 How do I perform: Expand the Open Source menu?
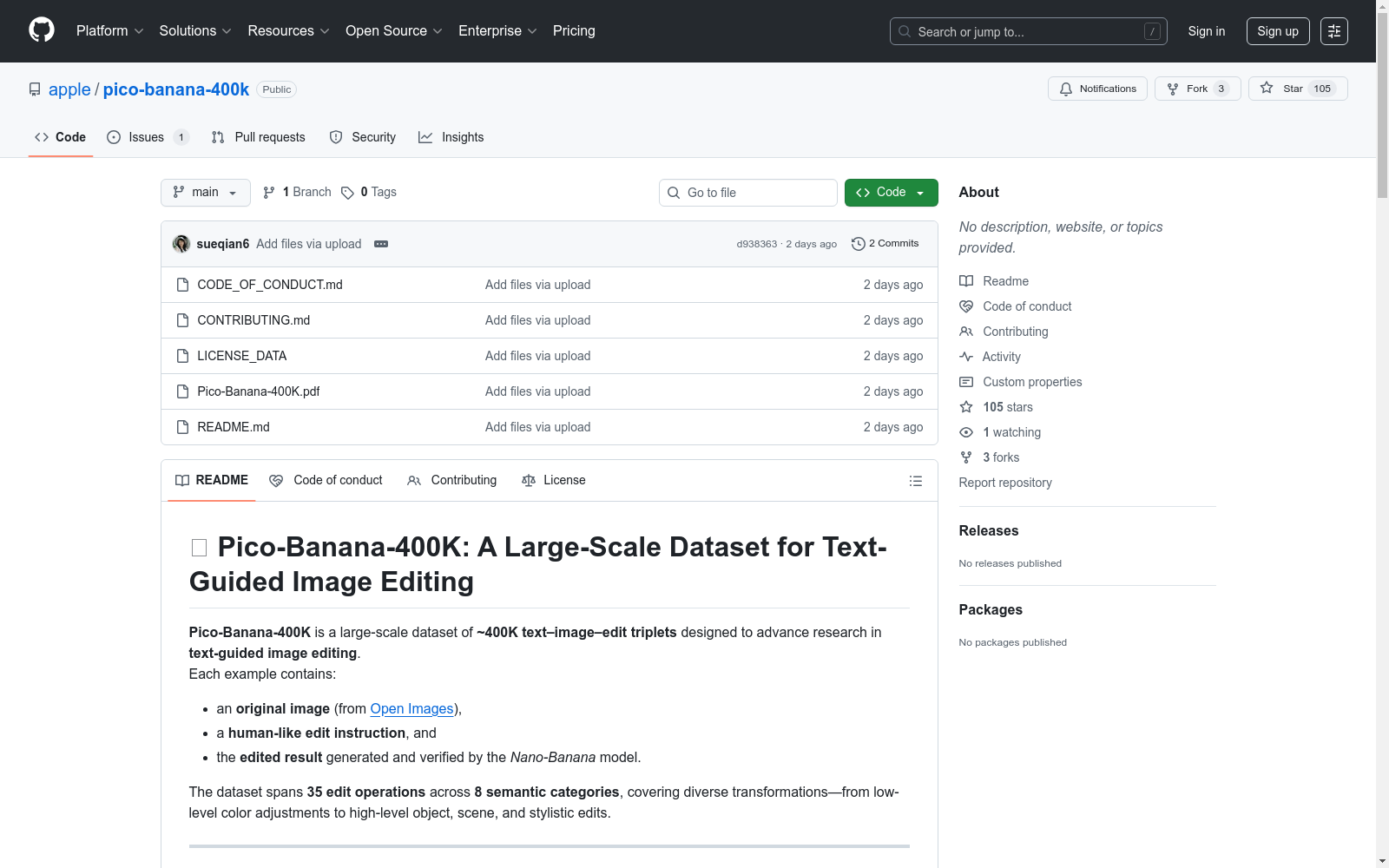(x=394, y=30)
